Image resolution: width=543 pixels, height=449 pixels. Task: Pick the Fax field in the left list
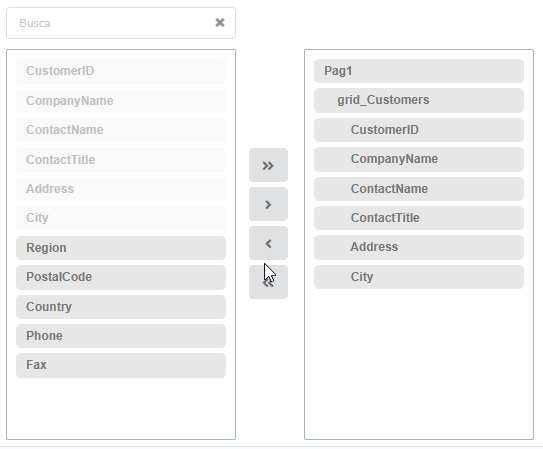pyautogui.click(x=121, y=365)
